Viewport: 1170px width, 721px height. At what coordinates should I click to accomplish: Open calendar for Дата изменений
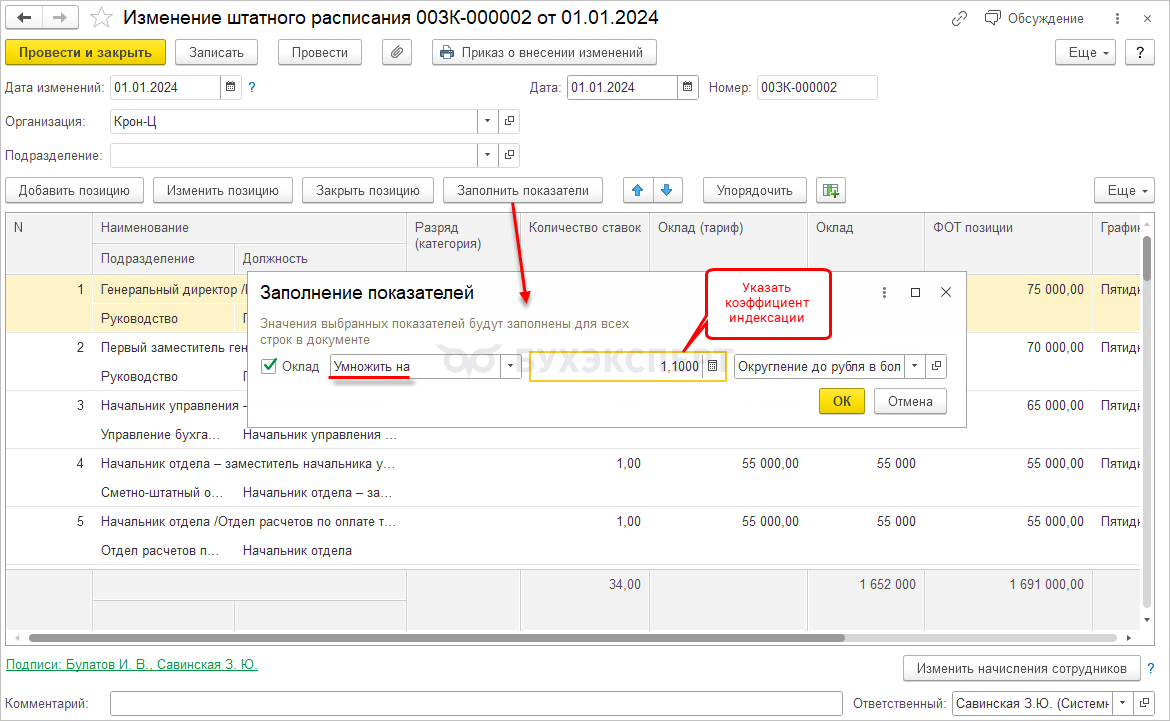(x=231, y=88)
